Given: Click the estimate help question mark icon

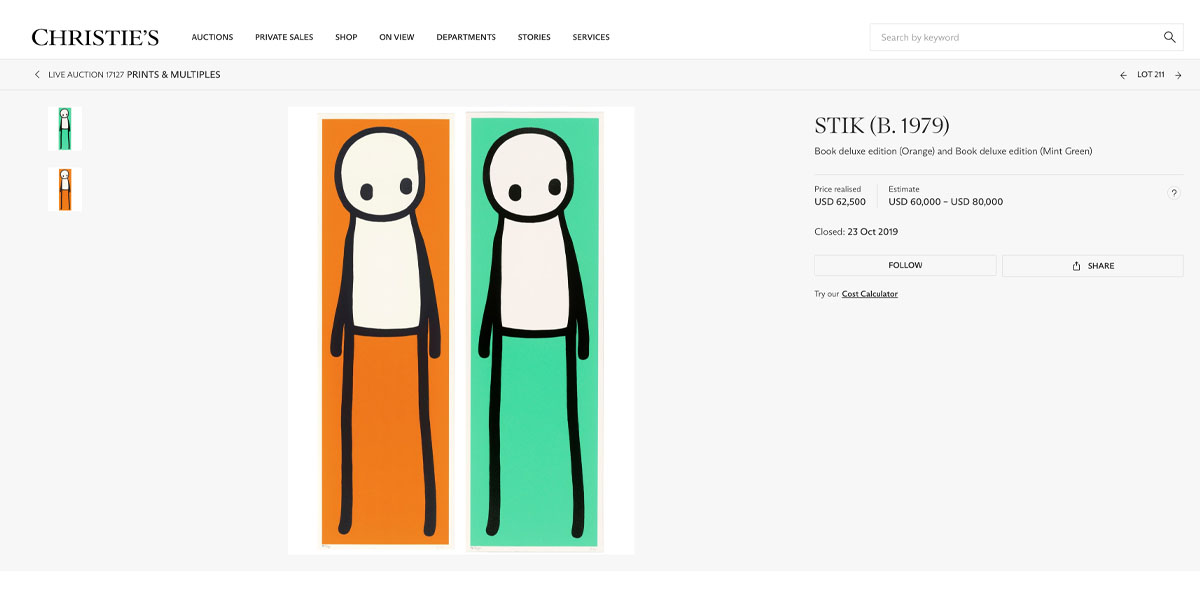Looking at the screenshot, I should pos(1174,193).
